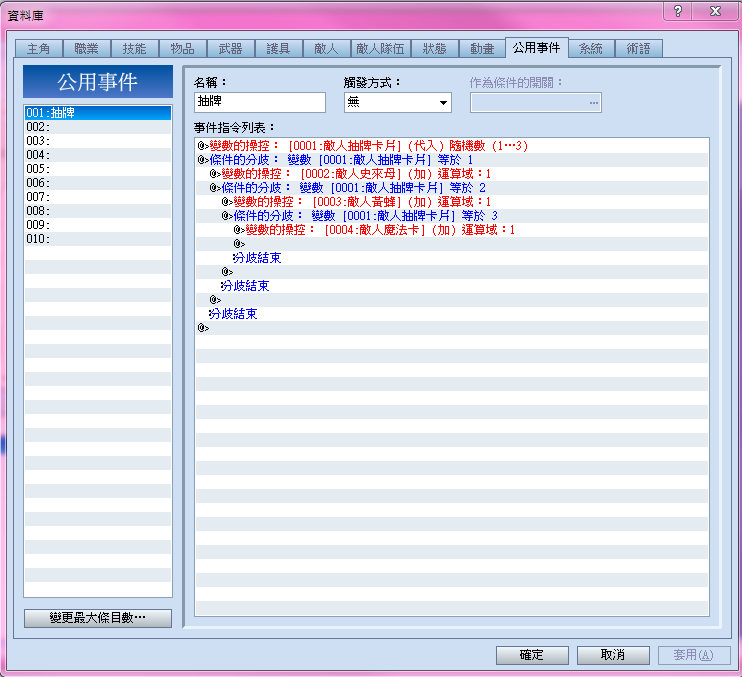Screen dimensions: 742x677
Task: Select list entry 009:
Action: [x=98, y=225]
